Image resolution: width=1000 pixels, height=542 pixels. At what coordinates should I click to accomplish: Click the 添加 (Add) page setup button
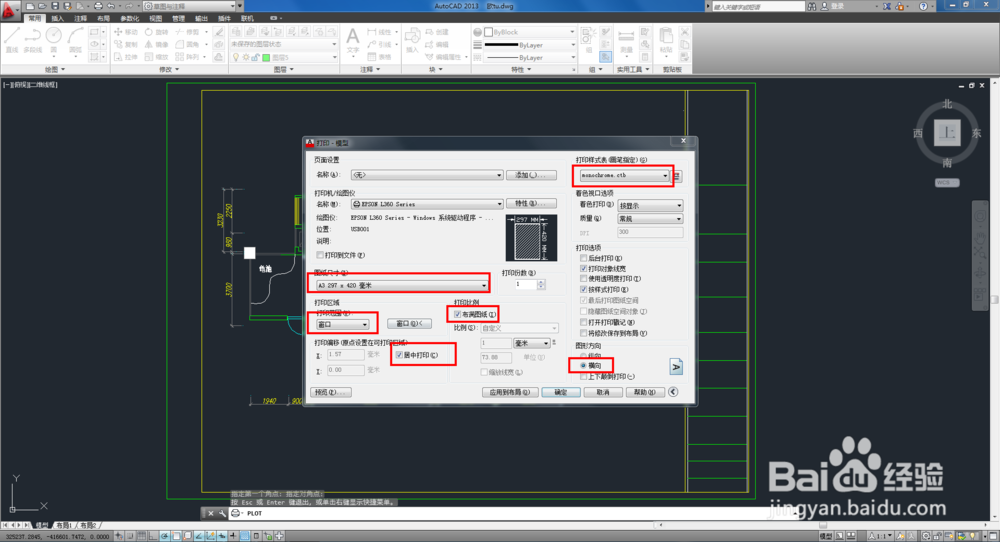(x=531, y=175)
